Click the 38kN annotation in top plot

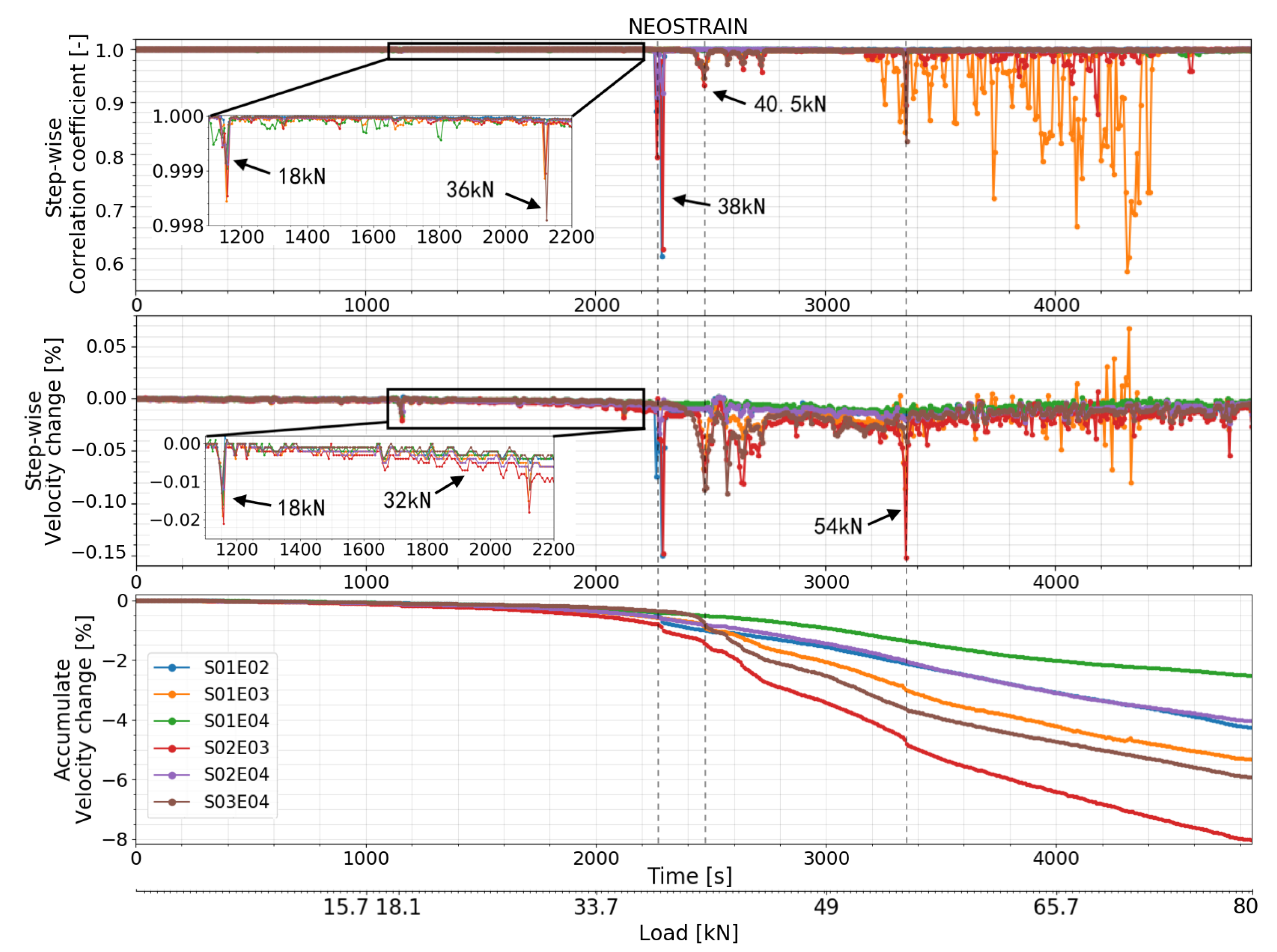tap(741, 206)
